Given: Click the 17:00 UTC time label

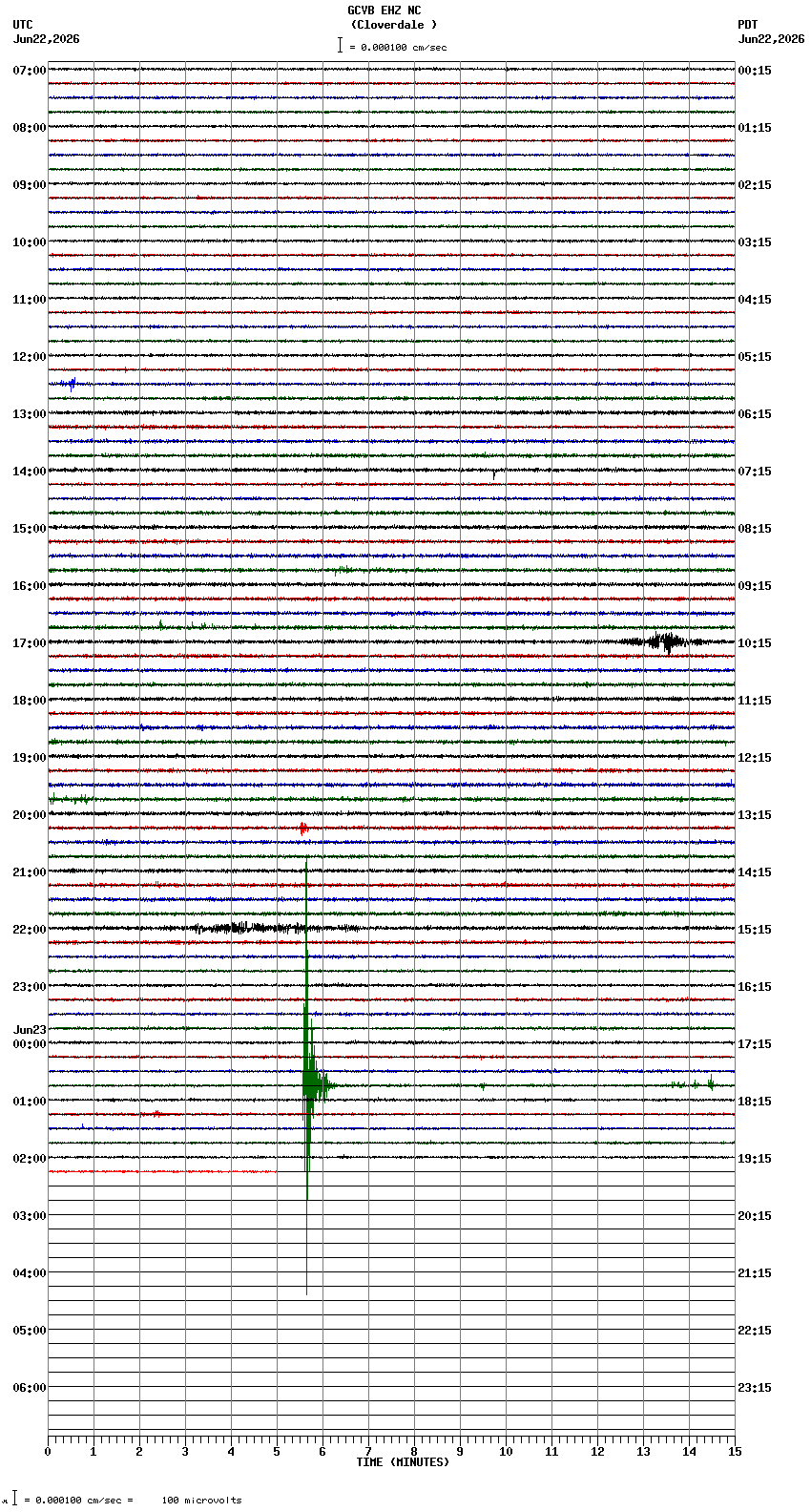Looking at the screenshot, I should click(30, 643).
